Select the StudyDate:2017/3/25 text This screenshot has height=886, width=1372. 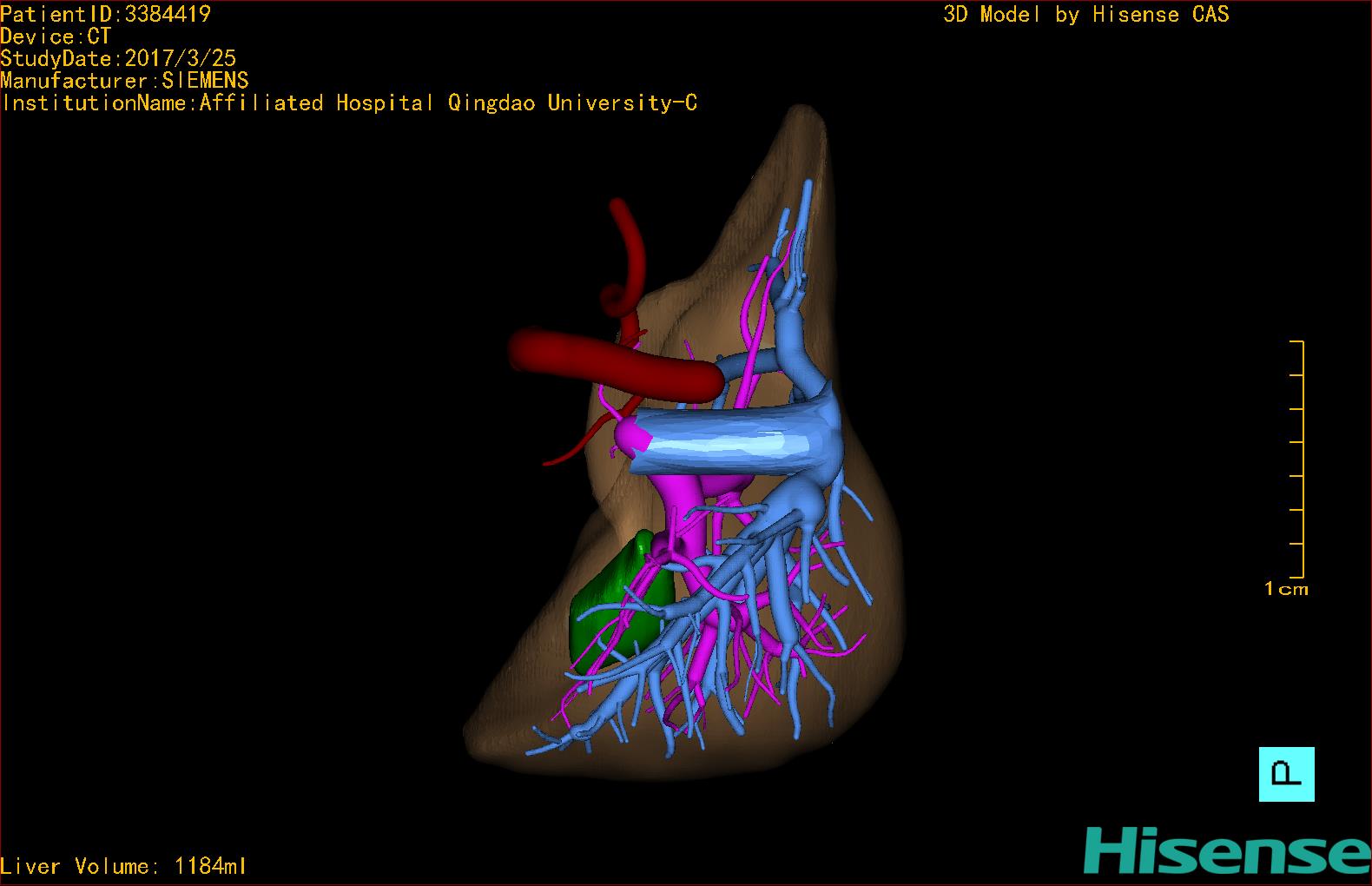coord(118,58)
